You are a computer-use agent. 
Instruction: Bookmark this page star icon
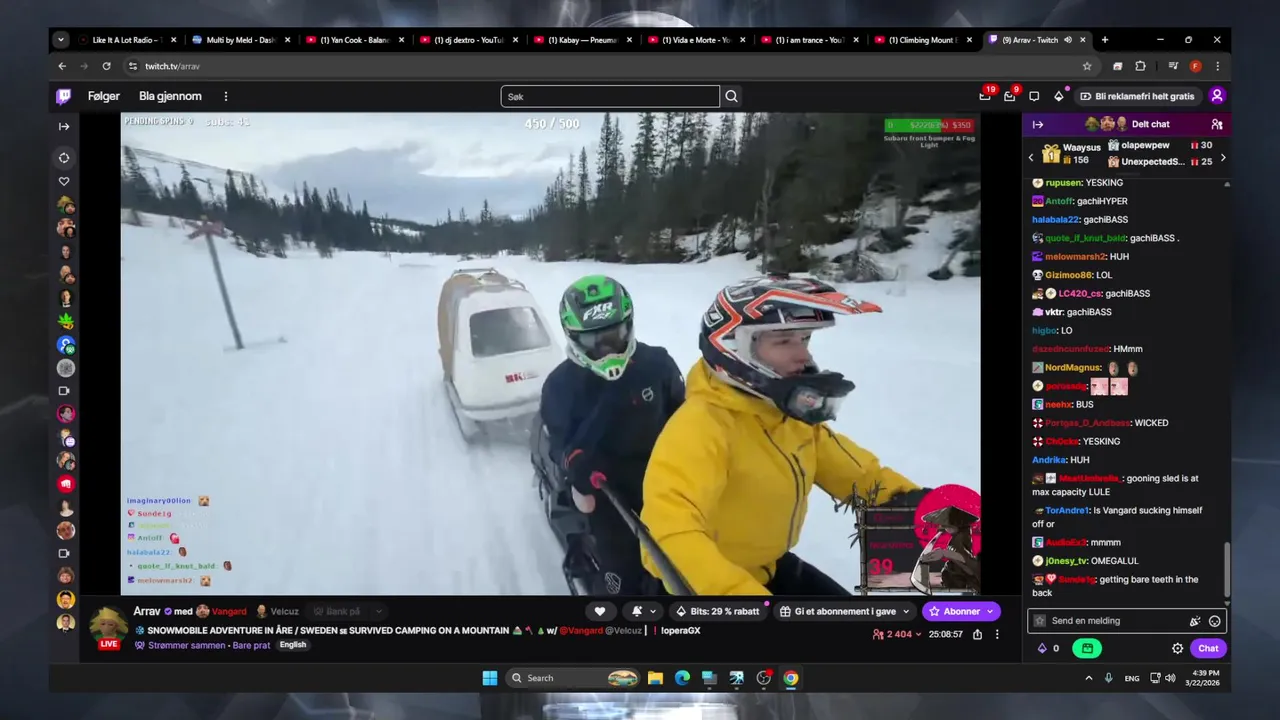[1087, 66]
